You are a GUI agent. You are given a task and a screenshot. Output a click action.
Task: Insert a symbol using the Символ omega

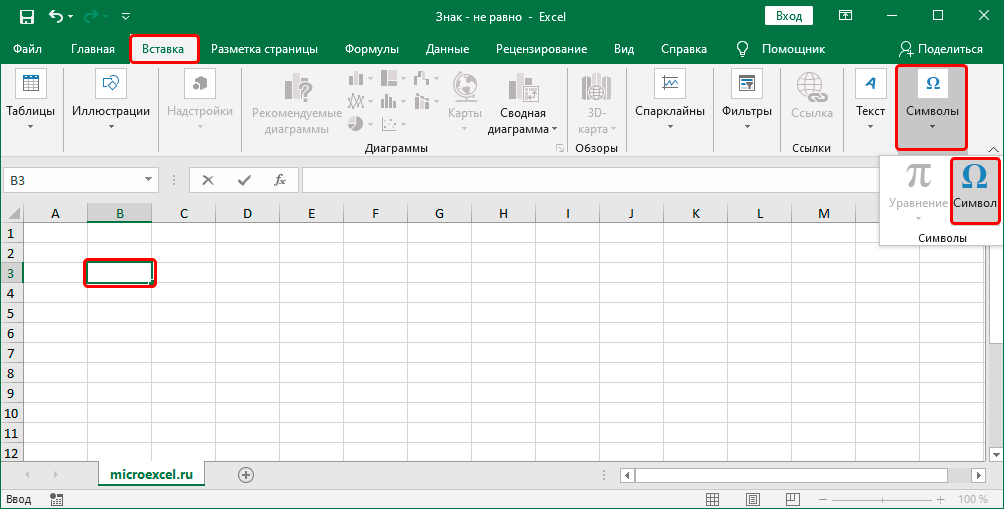[975, 190]
